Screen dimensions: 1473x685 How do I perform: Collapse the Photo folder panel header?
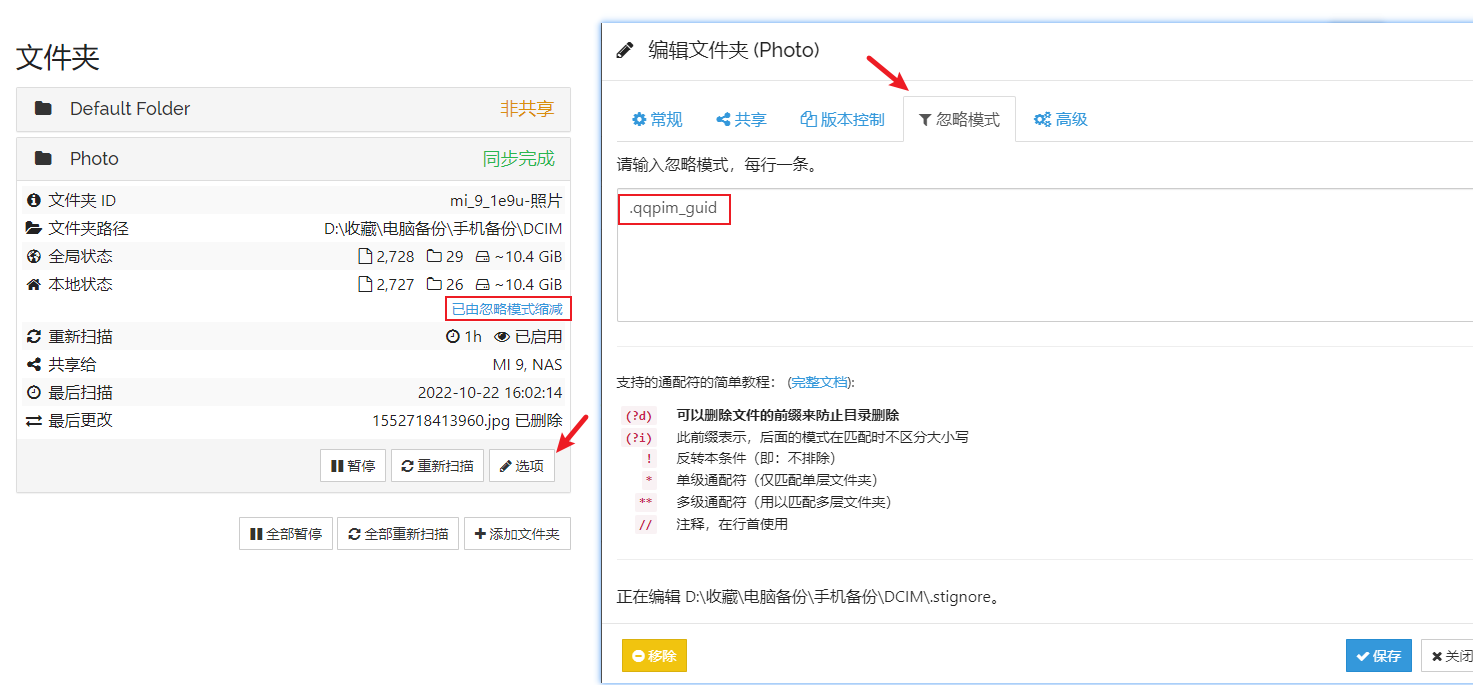click(293, 159)
